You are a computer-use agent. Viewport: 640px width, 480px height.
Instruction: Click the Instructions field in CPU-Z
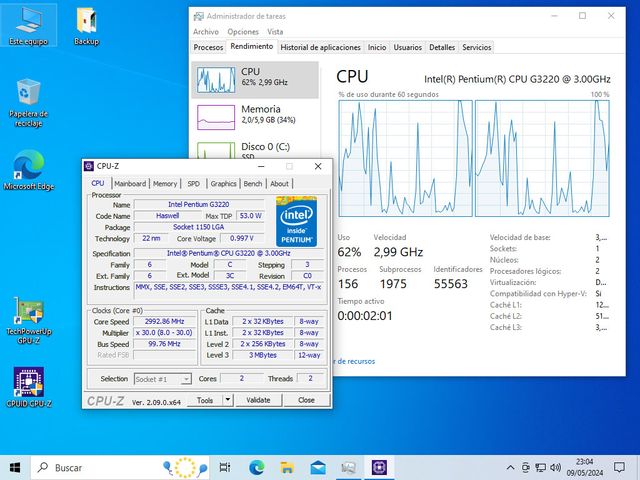tap(229, 291)
